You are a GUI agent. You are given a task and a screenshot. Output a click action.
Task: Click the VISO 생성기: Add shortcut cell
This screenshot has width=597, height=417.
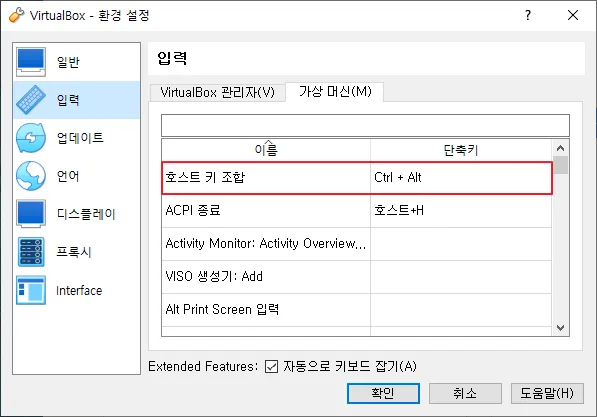click(461, 277)
